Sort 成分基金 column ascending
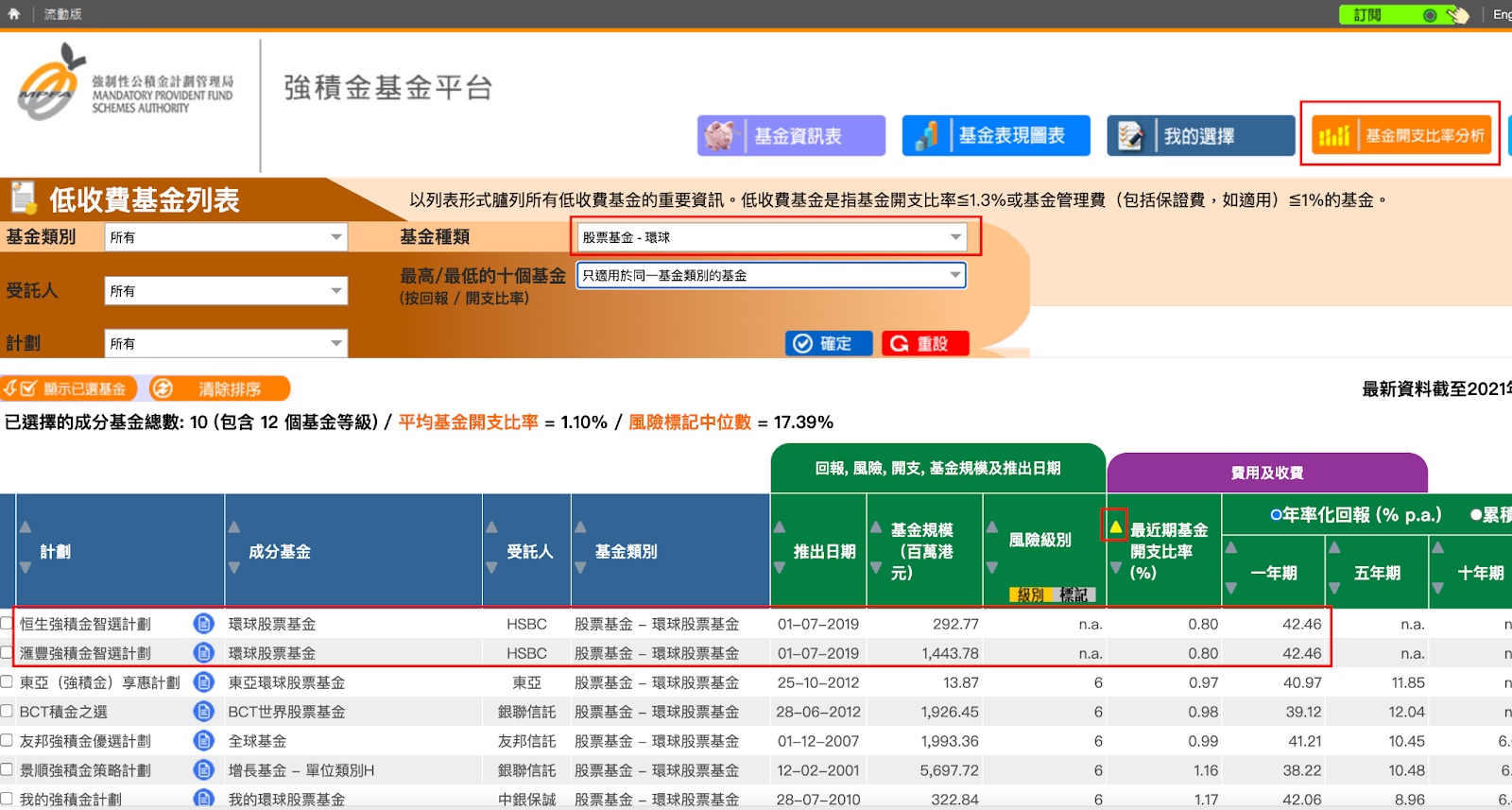Screen dimensions: 1512x810 tap(234, 527)
